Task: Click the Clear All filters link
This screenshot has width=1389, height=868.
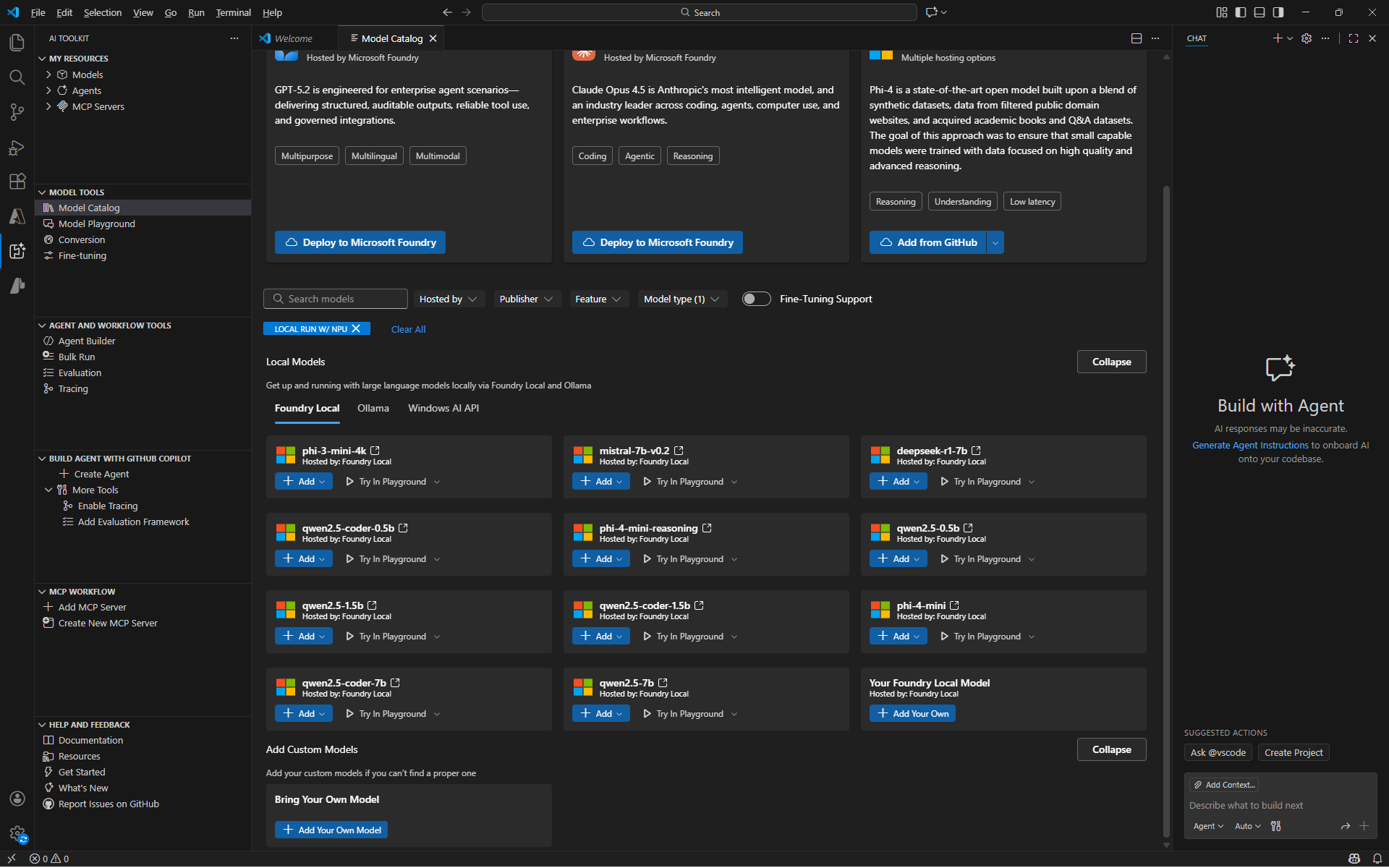Action: click(x=408, y=330)
